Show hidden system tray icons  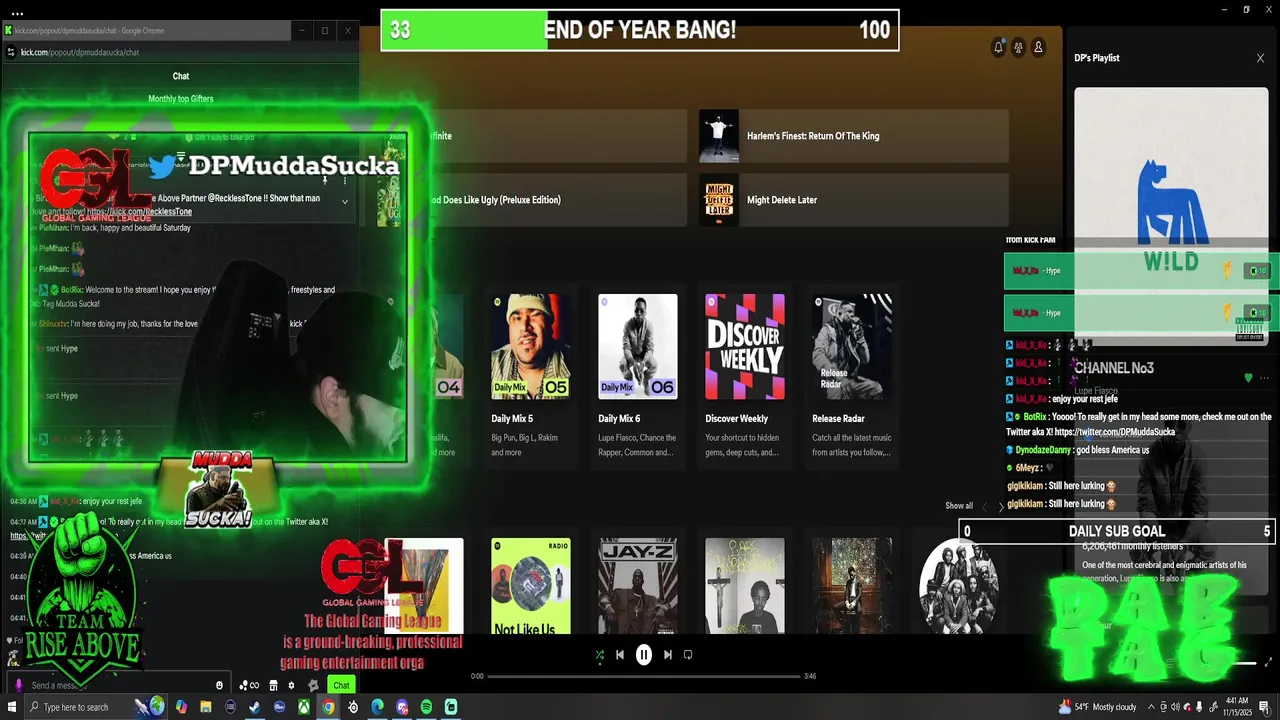[1150, 707]
